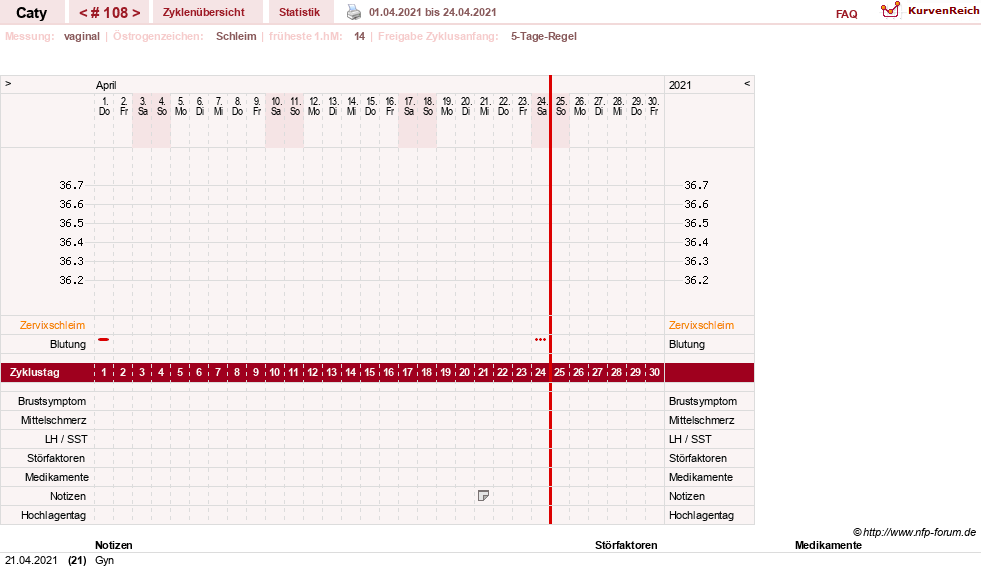Click the date header '25. So'
The image size is (981, 584).
point(561,106)
